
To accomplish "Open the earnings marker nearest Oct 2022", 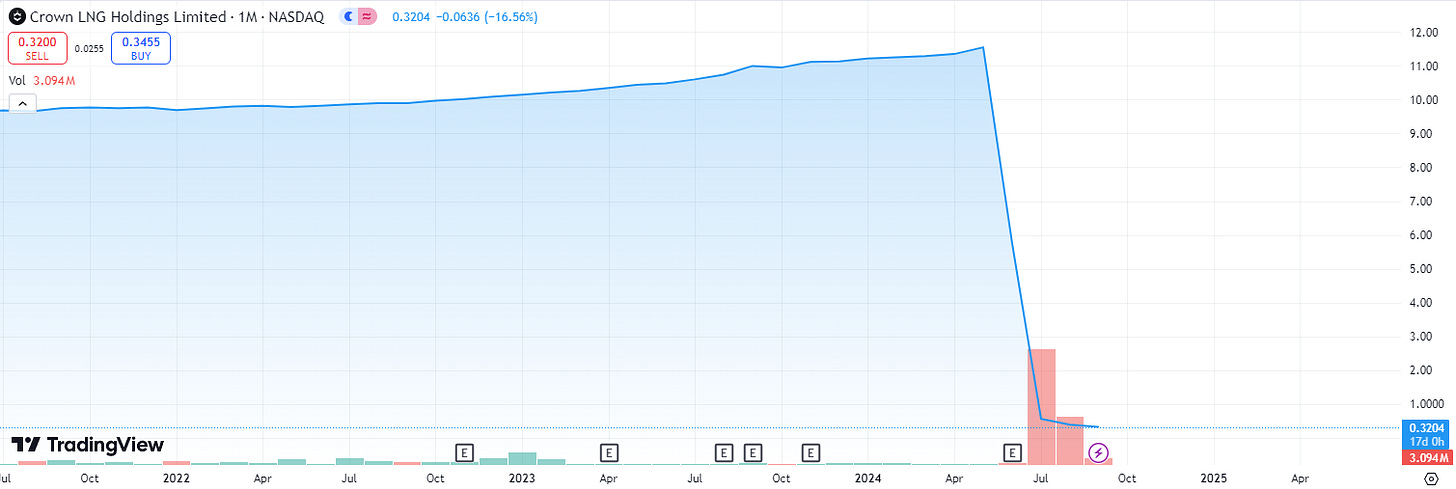I will (463, 453).
